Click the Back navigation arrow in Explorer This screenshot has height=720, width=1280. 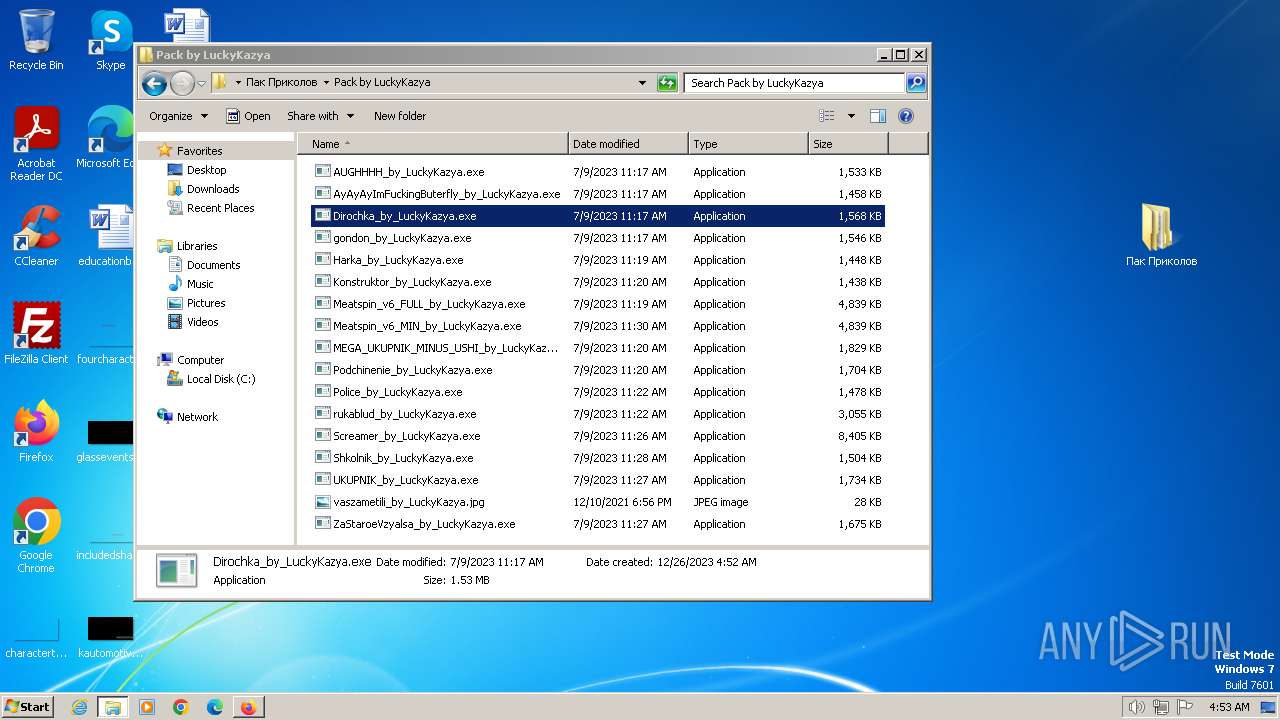pos(154,83)
